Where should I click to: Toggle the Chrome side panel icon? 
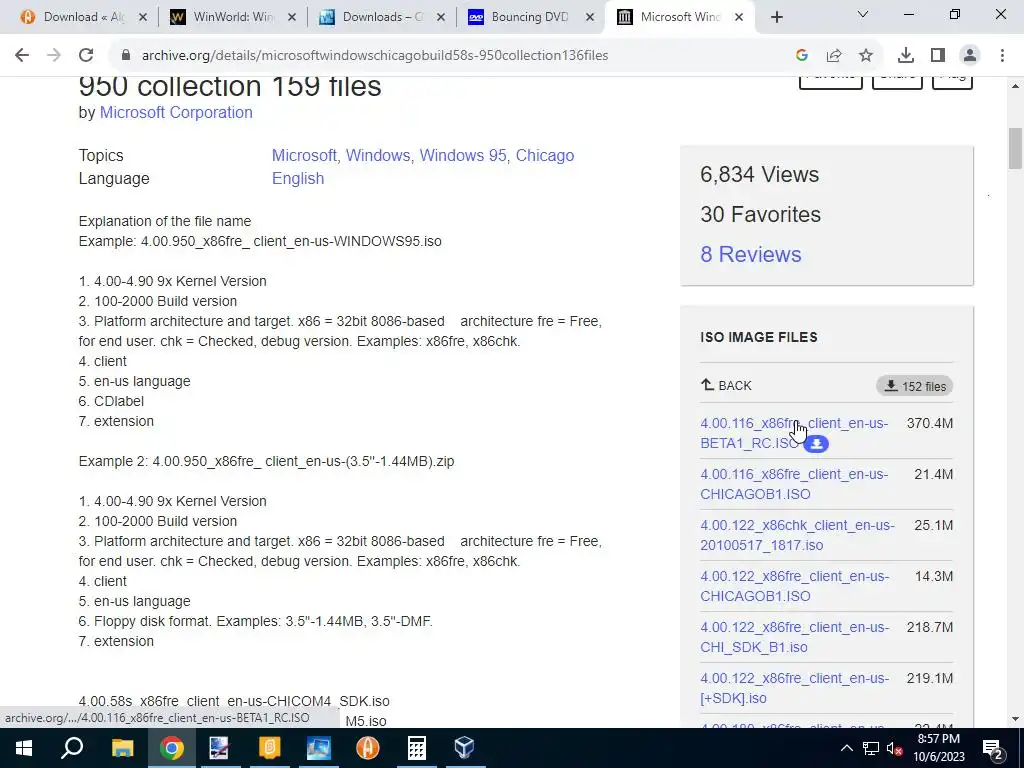pyautogui.click(x=938, y=56)
